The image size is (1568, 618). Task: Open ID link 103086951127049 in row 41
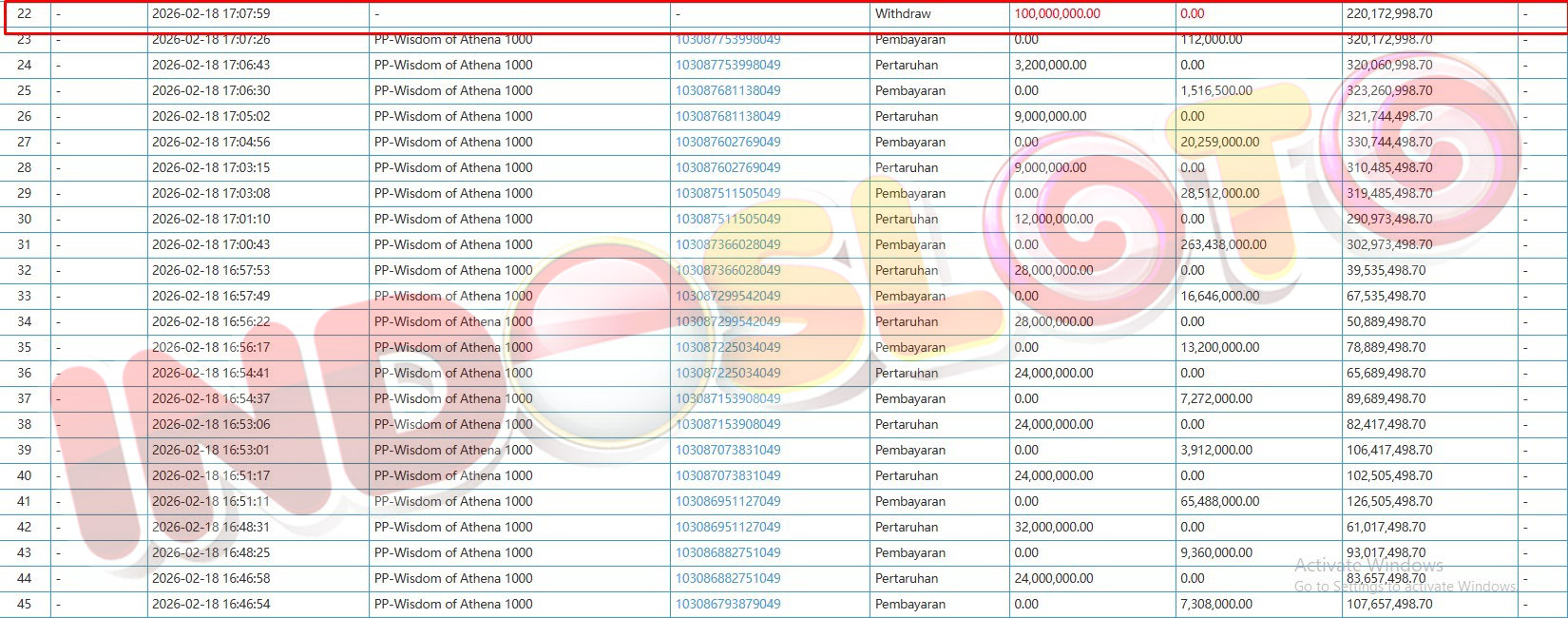(728, 501)
